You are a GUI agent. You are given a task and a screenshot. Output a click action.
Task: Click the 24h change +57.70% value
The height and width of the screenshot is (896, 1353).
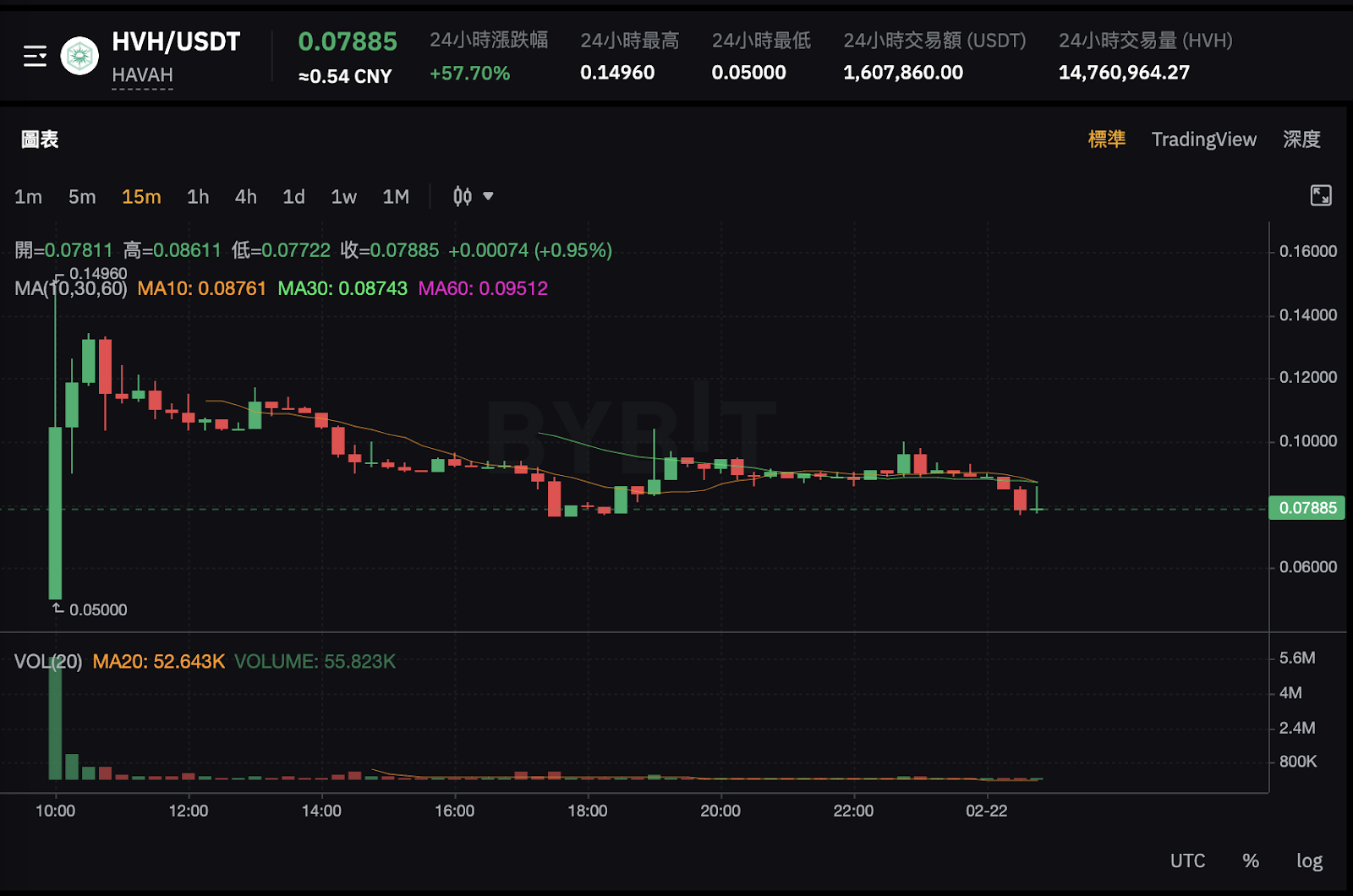coord(469,74)
